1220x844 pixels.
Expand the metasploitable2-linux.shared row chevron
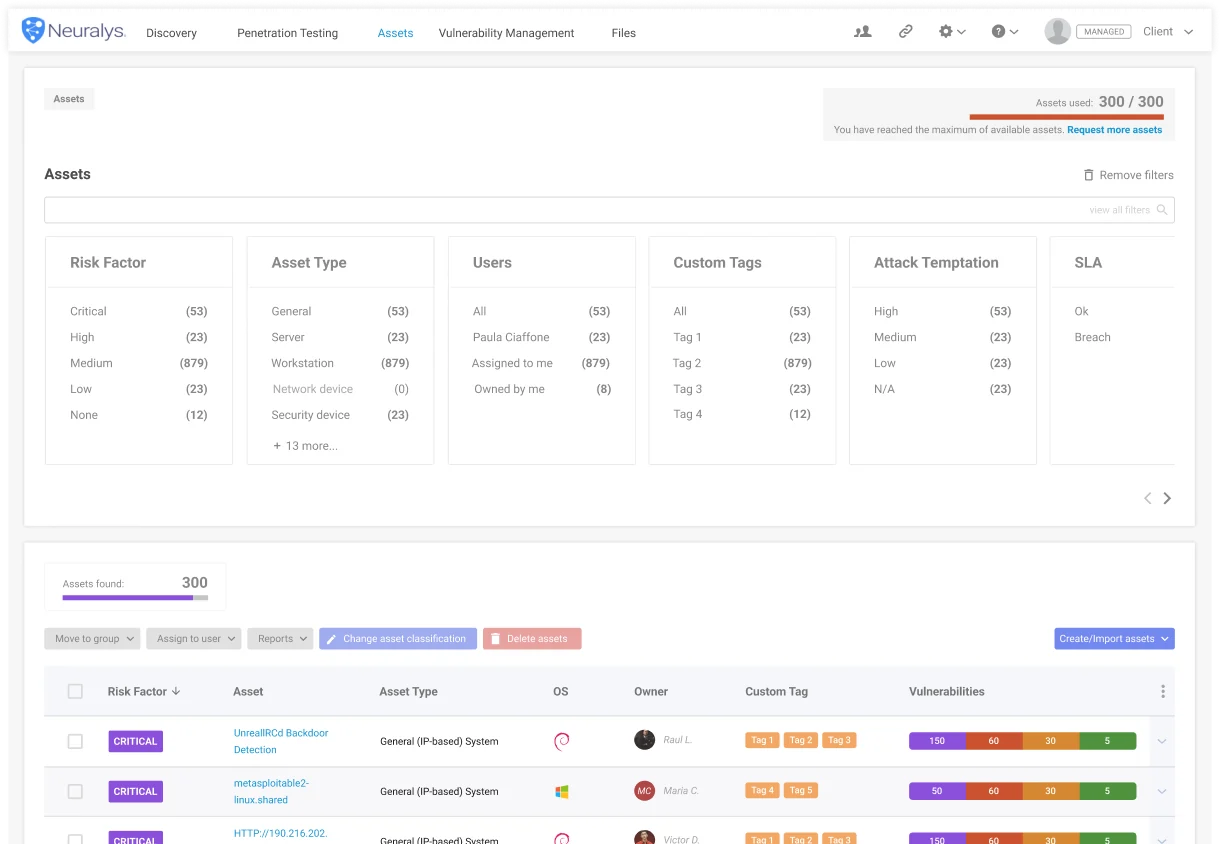[1162, 791]
